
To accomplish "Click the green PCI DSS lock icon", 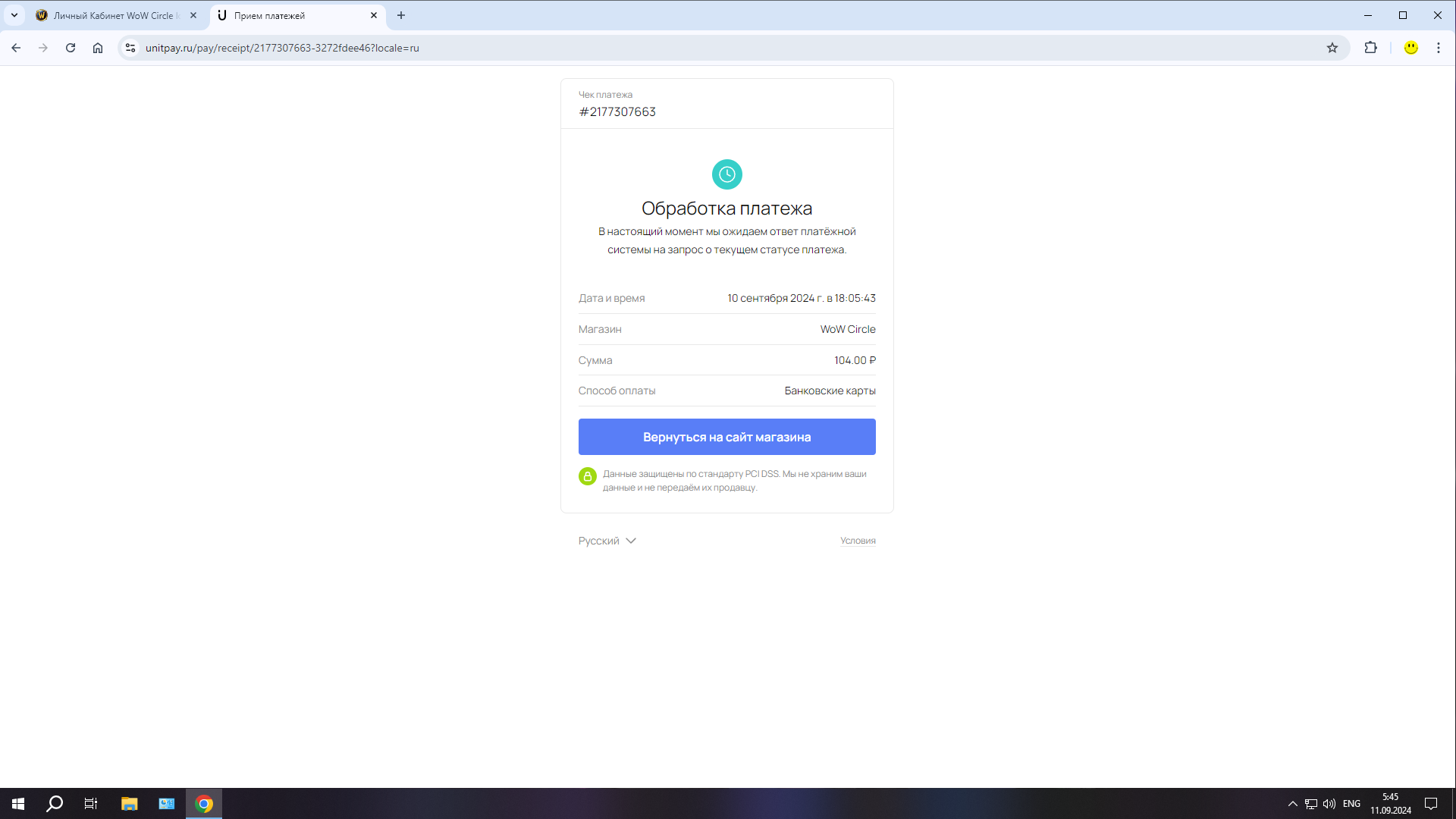I will (587, 476).
